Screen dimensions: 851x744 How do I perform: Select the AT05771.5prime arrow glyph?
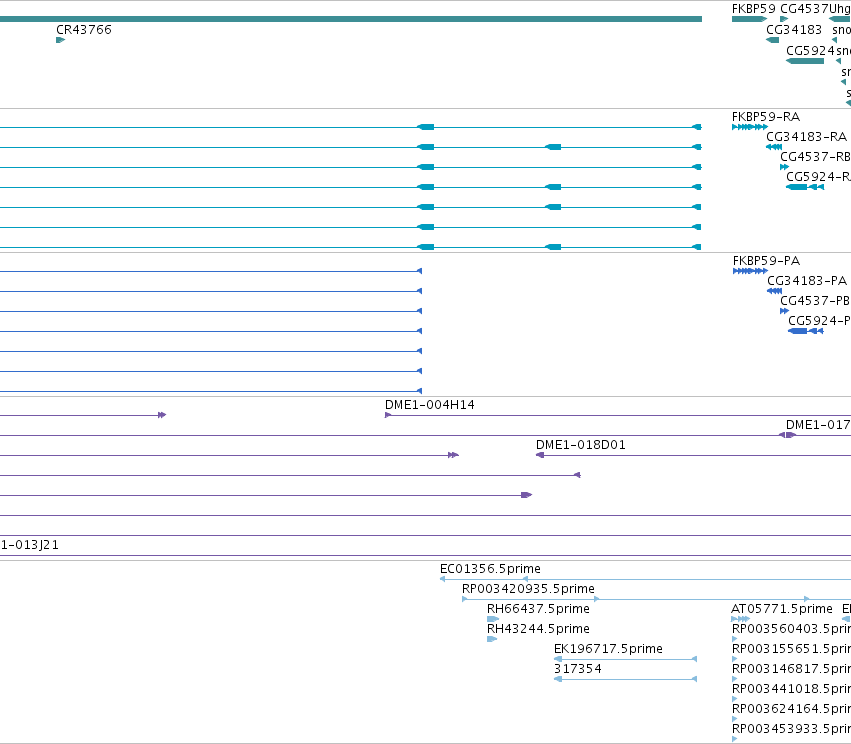tap(740, 619)
